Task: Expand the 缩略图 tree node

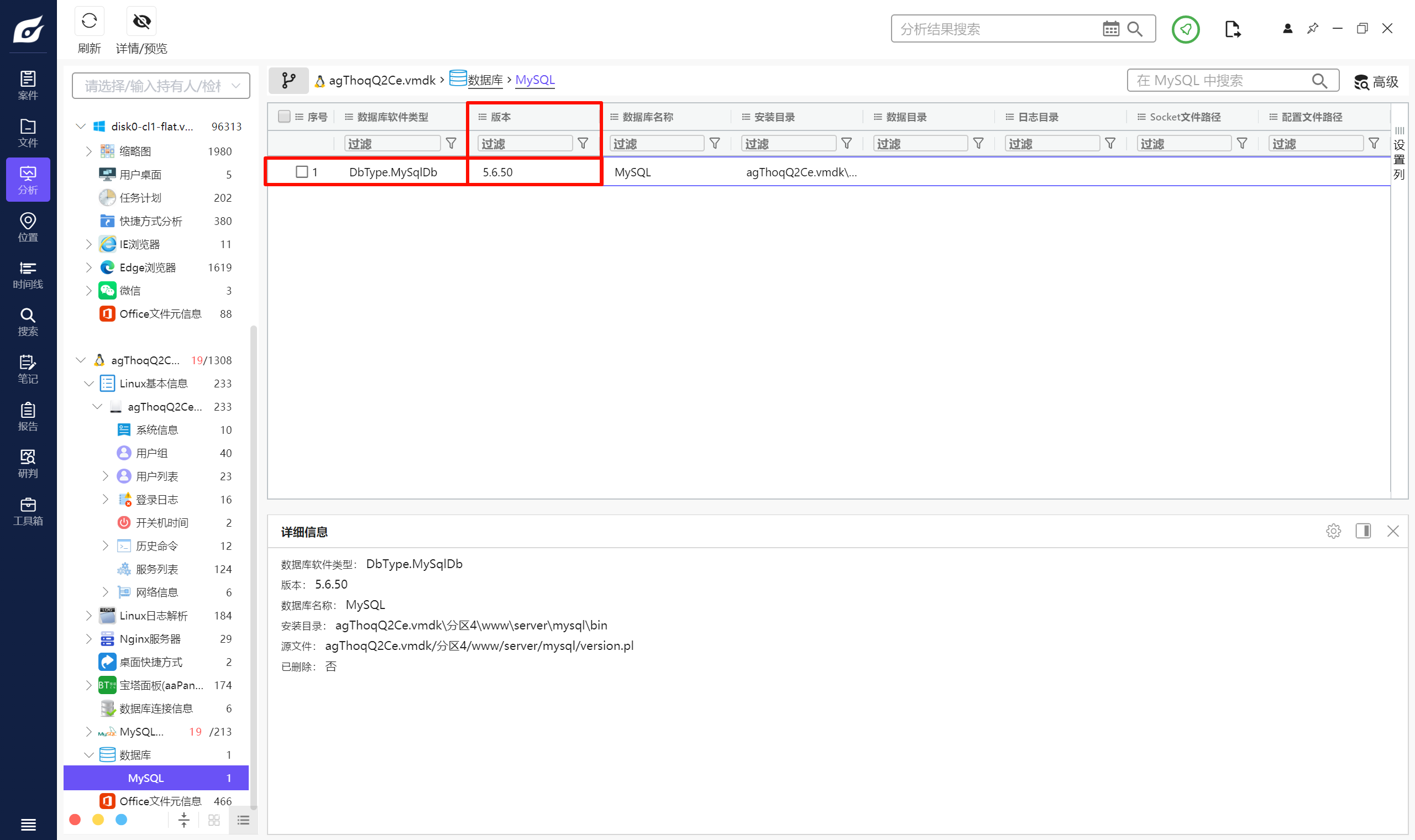Action: [89, 151]
